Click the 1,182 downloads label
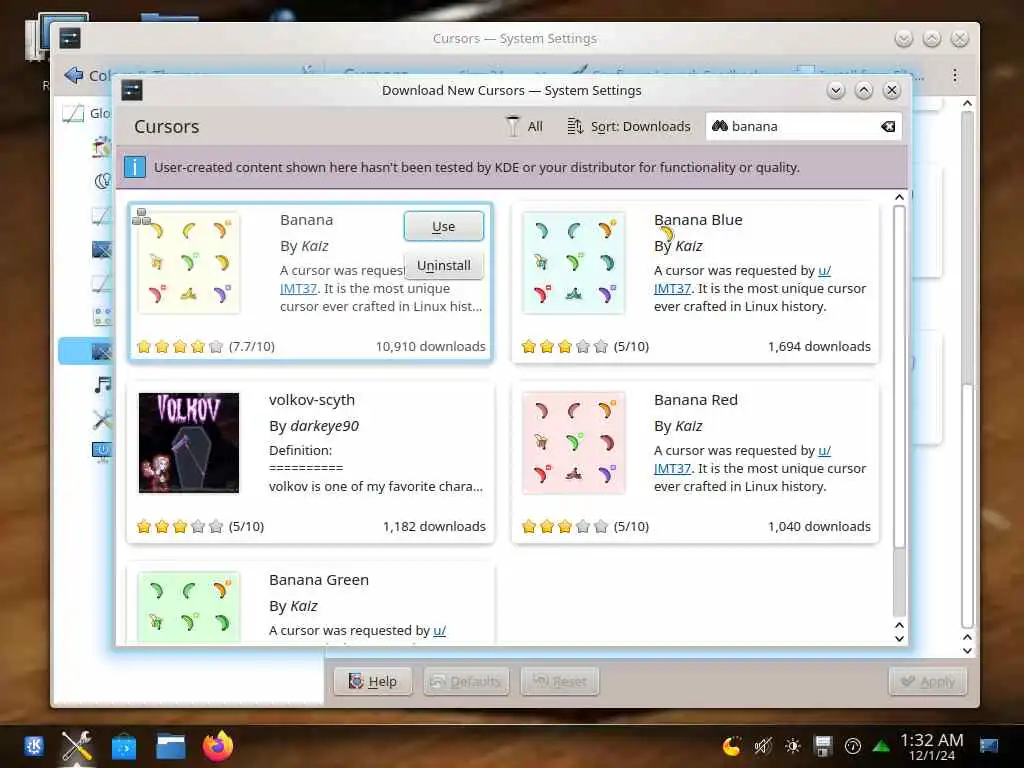 [434, 526]
